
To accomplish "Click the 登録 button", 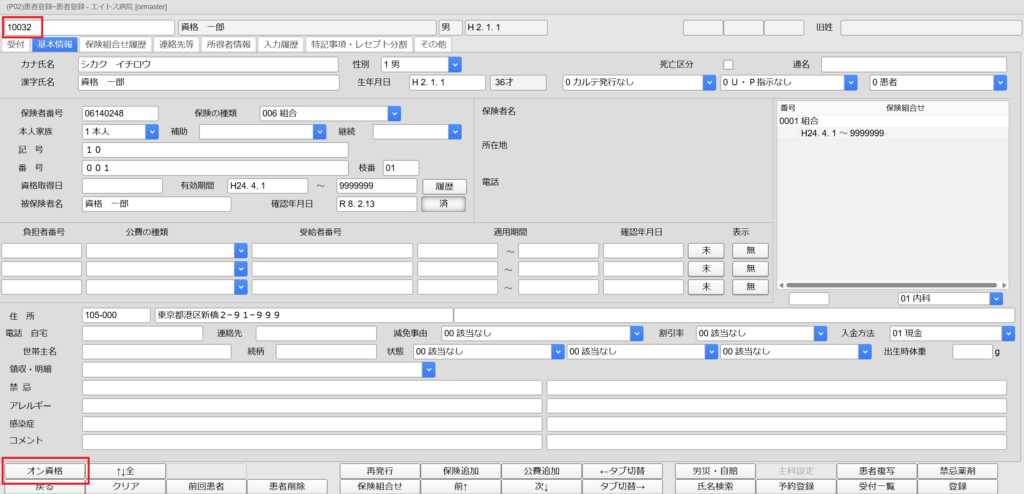I will [x=957, y=486].
